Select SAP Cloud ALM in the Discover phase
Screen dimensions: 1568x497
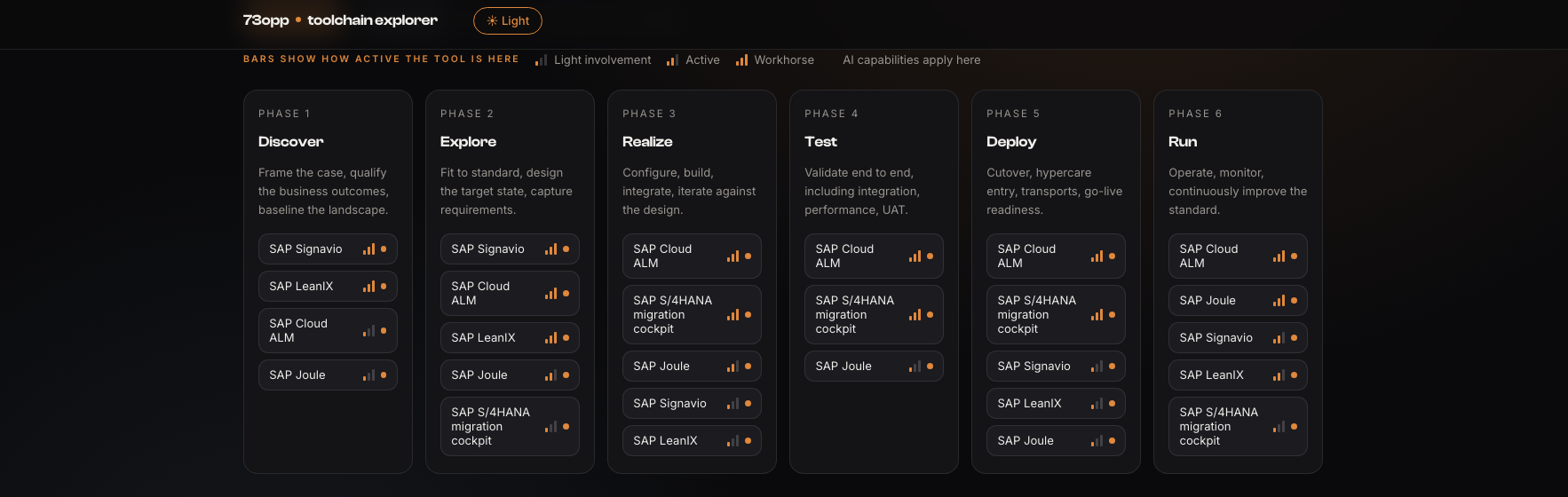328,331
